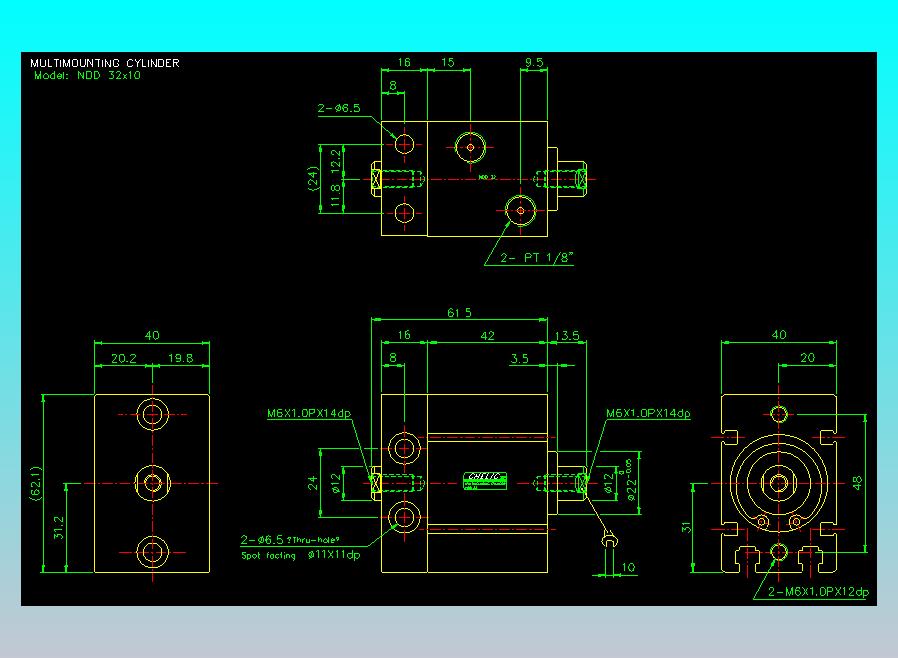The image size is (898, 658).
Task: Click the 15 dimension in top view
Action: (448, 62)
